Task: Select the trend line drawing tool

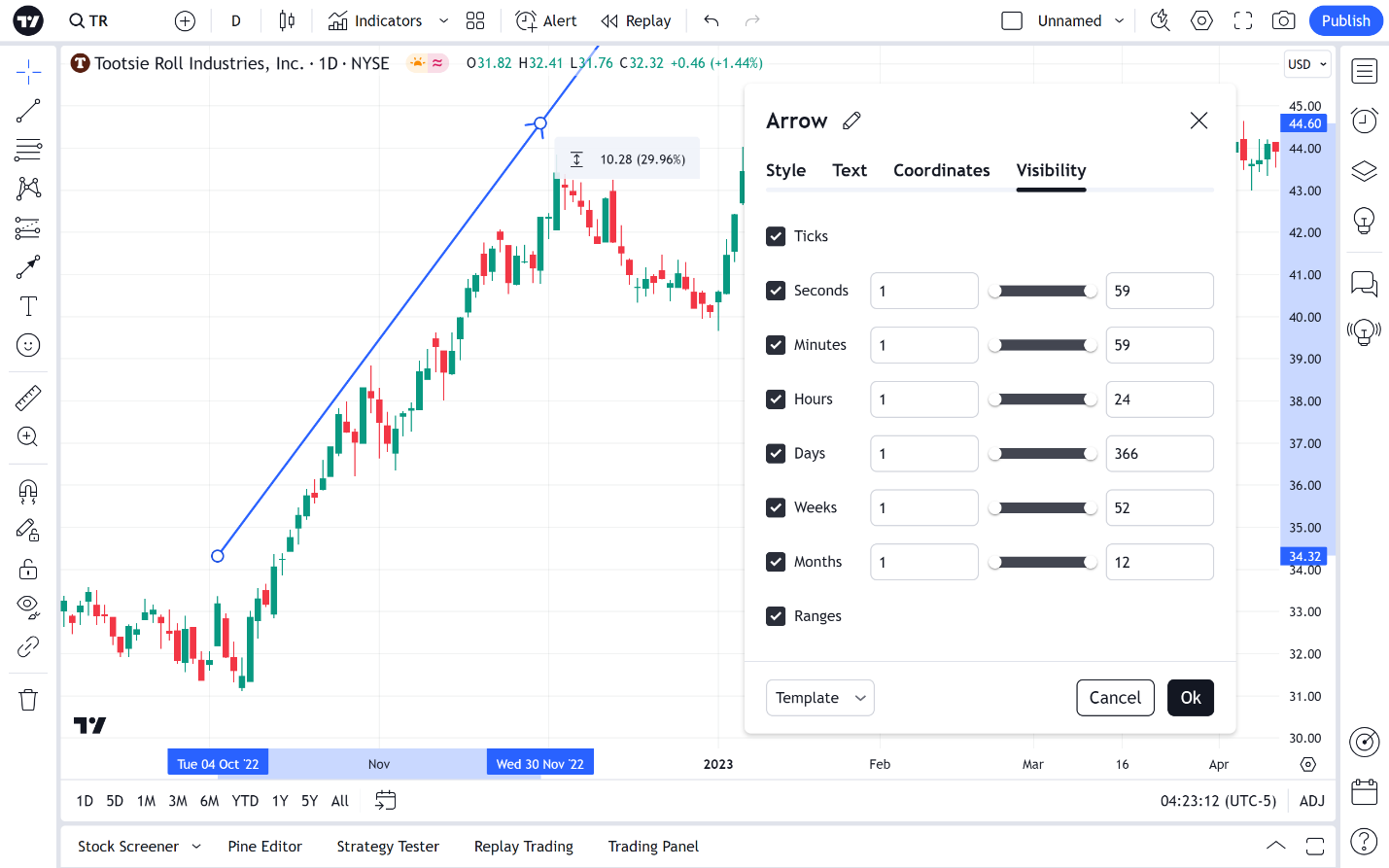Action: [x=28, y=111]
